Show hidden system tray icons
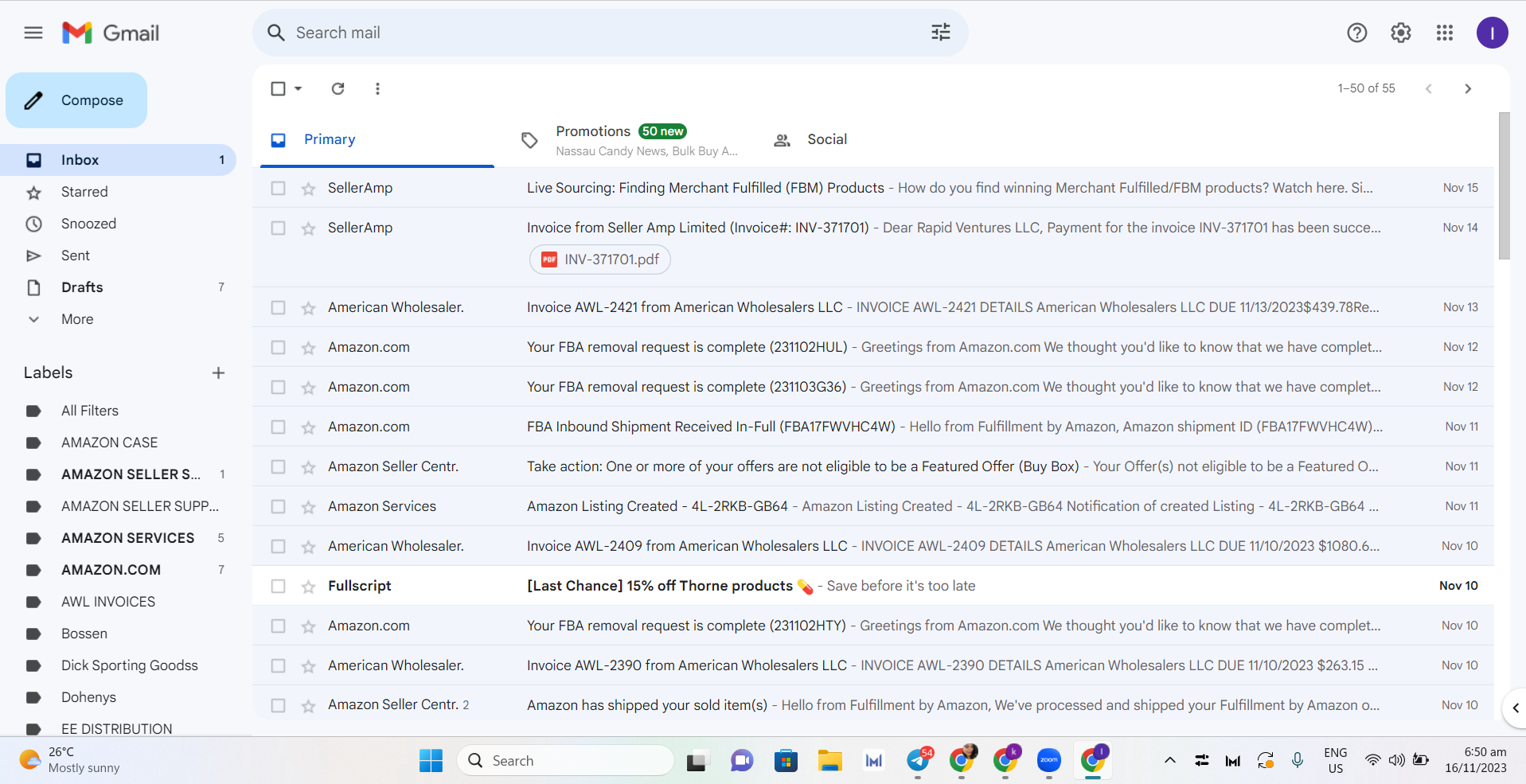The height and width of the screenshot is (784, 1526). coord(1169,760)
